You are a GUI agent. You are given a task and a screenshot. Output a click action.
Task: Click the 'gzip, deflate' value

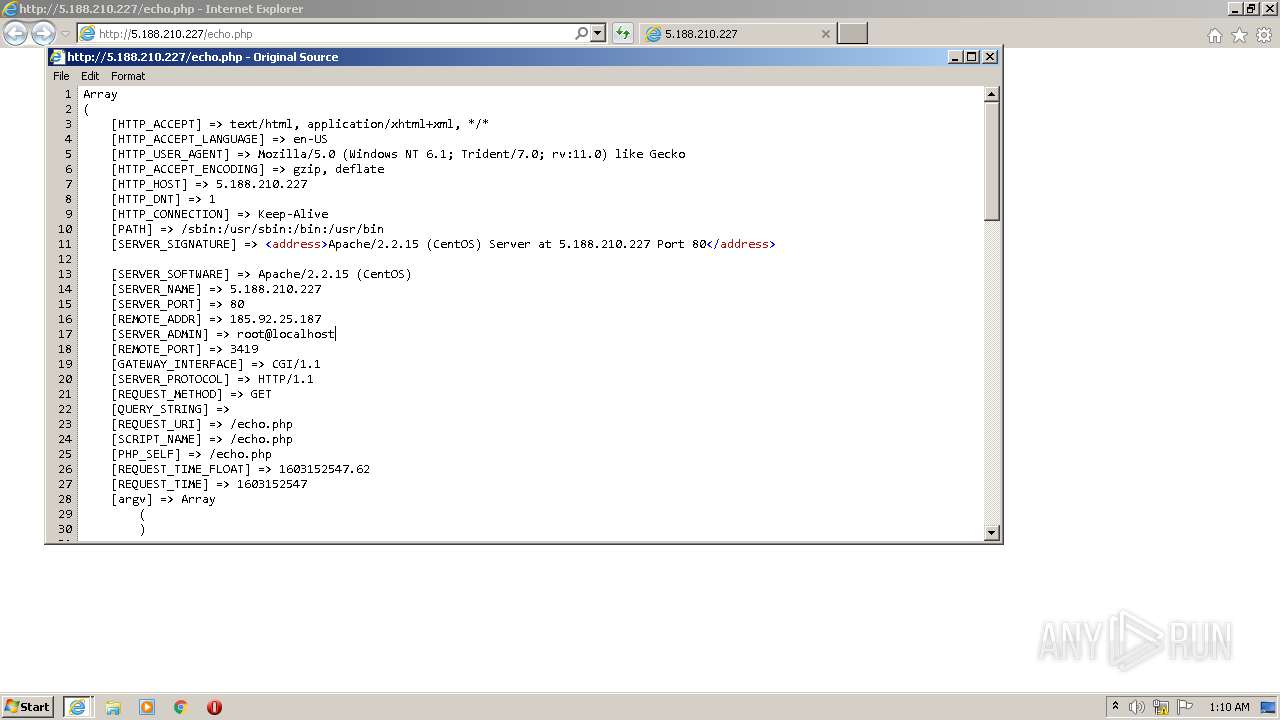click(339, 169)
